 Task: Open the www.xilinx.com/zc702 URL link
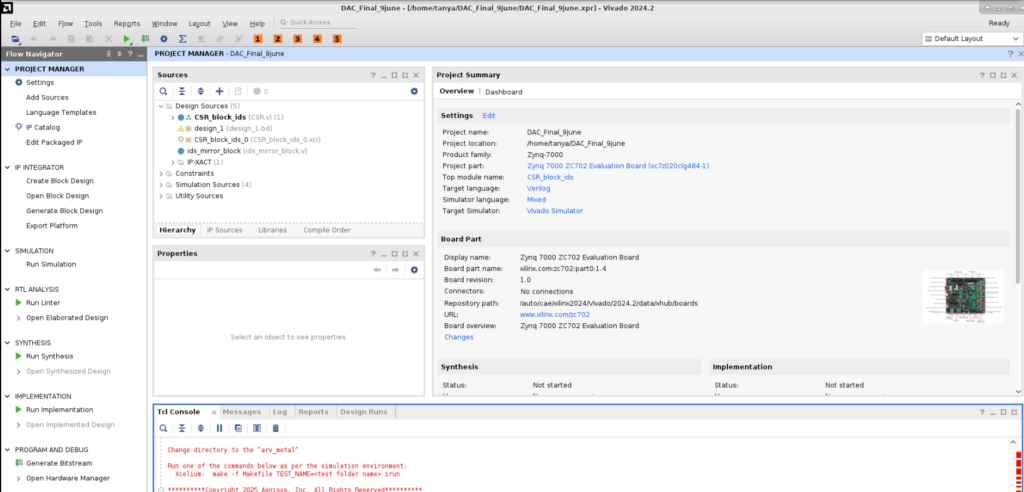pos(555,314)
